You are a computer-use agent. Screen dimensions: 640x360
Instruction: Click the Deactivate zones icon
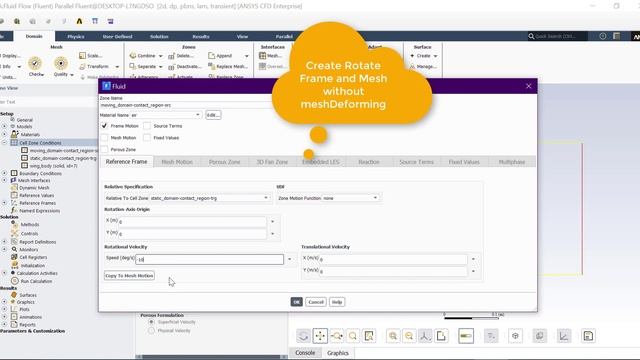point(171,67)
